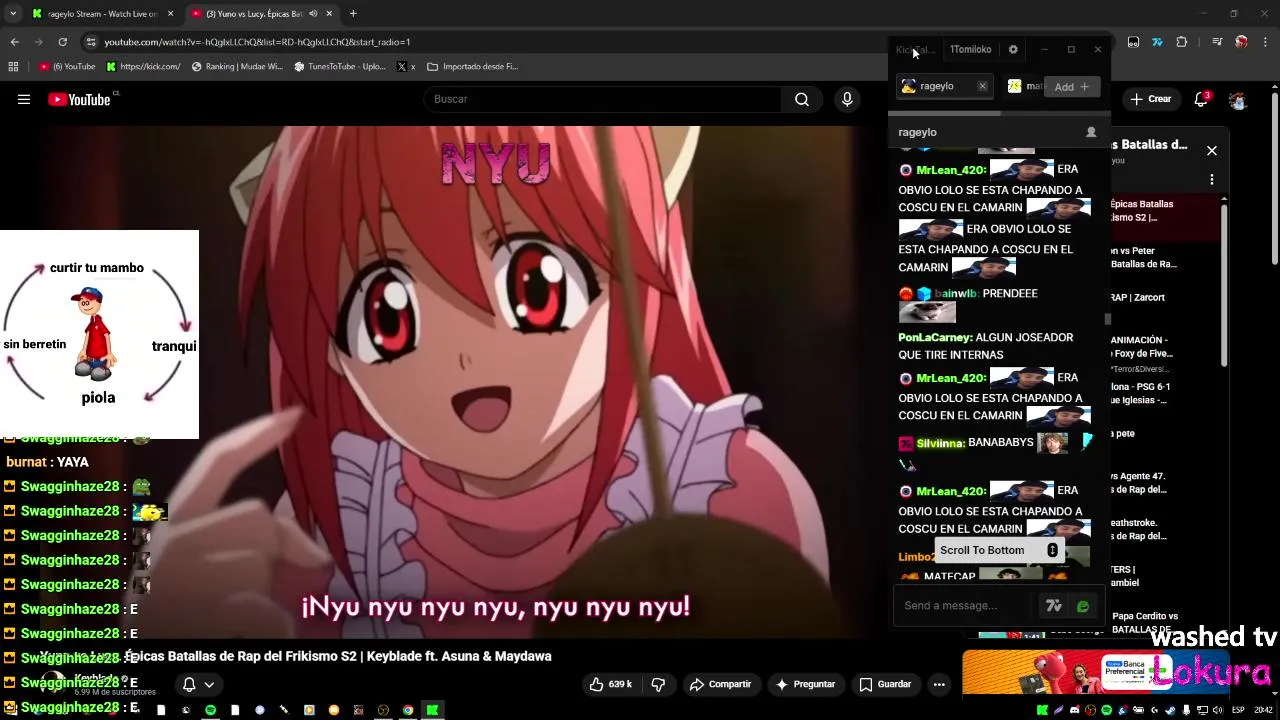Click the volume icon in system tray
The image size is (1280, 720).
click(1218, 710)
